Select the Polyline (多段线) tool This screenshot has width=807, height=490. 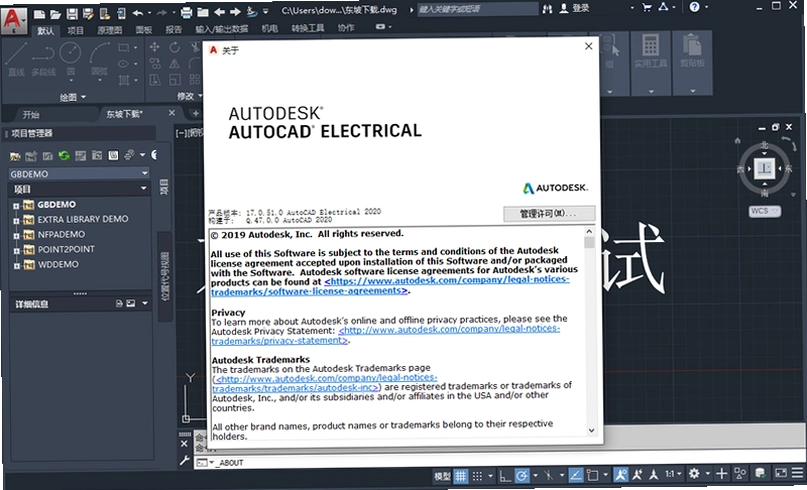point(43,59)
